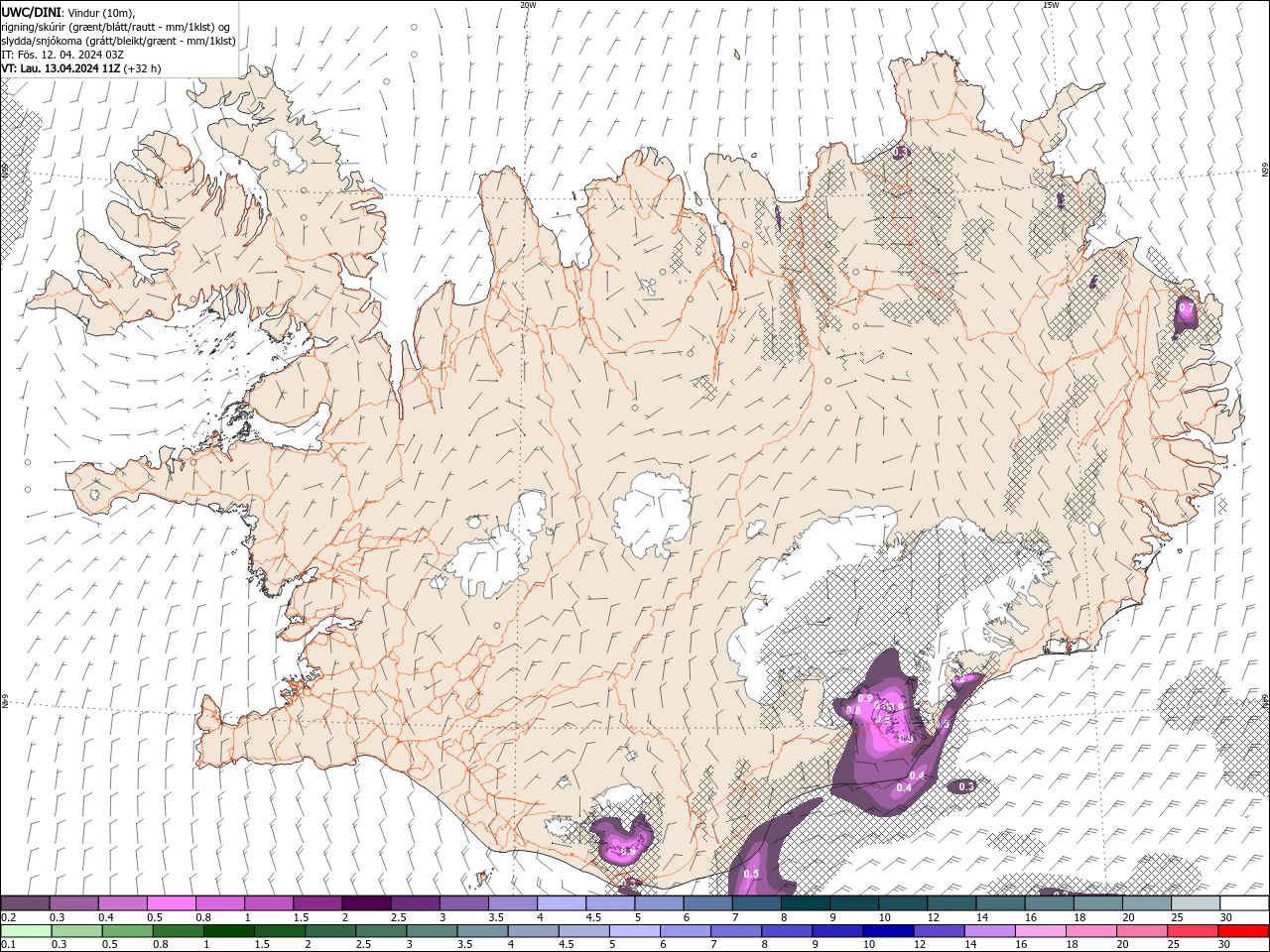Click the rain legend swatch labeled 8
The height and width of the screenshot is (952, 1270).
pyautogui.click(x=787, y=931)
